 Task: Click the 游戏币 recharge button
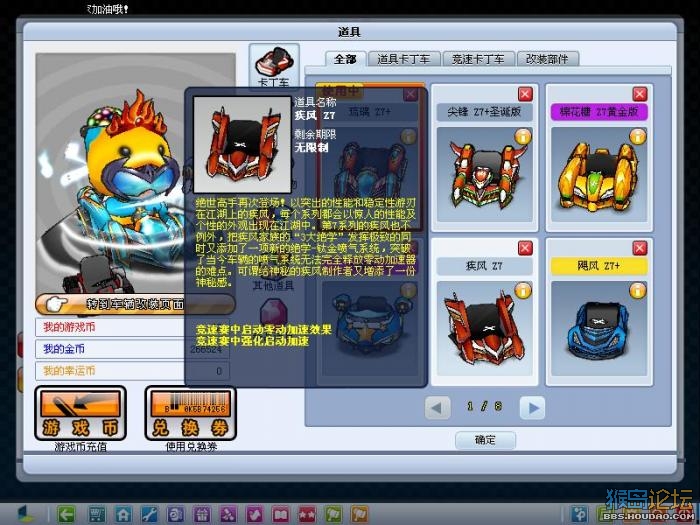pyautogui.click(x=80, y=413)
